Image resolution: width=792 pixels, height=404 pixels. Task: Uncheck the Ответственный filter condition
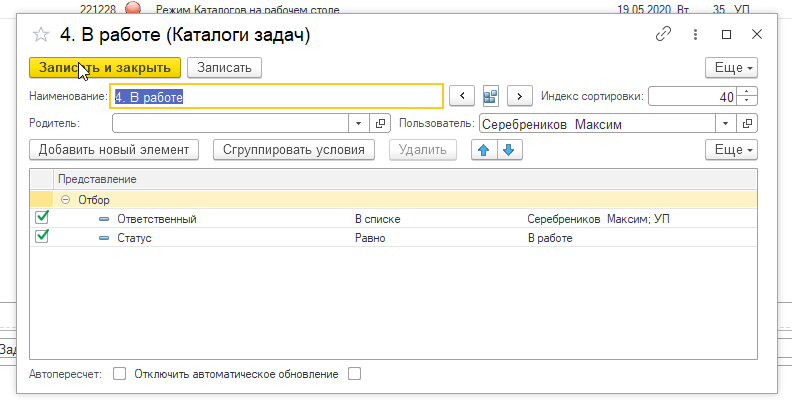(42, 218)
